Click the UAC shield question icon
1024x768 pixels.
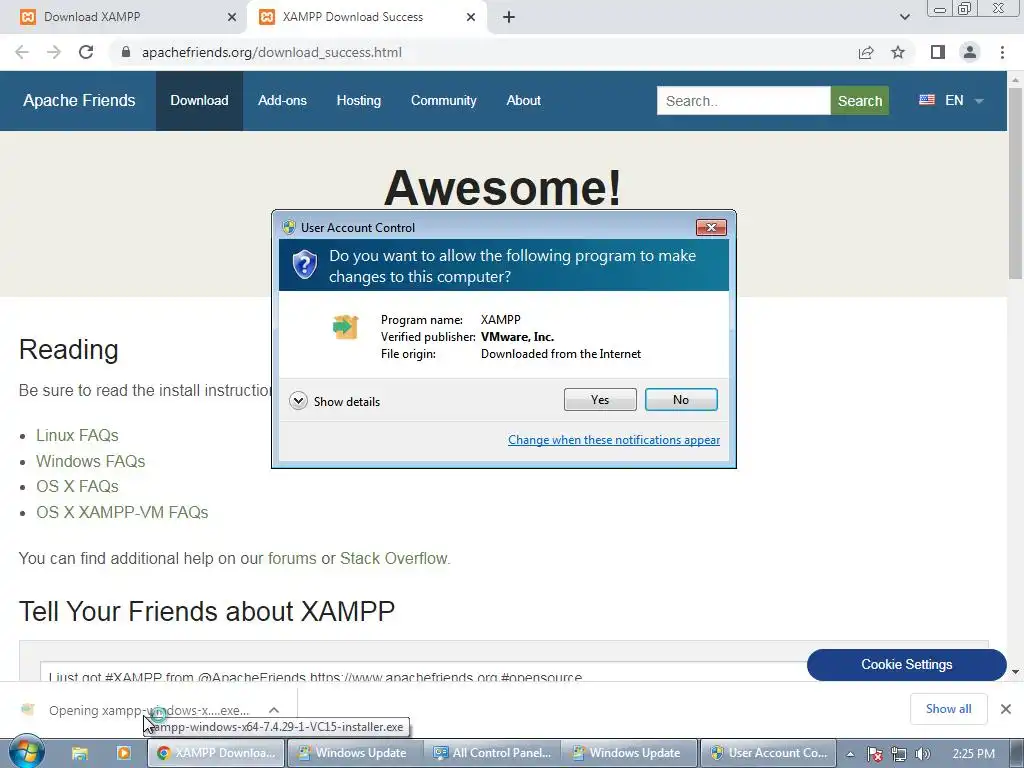point(304,264)
